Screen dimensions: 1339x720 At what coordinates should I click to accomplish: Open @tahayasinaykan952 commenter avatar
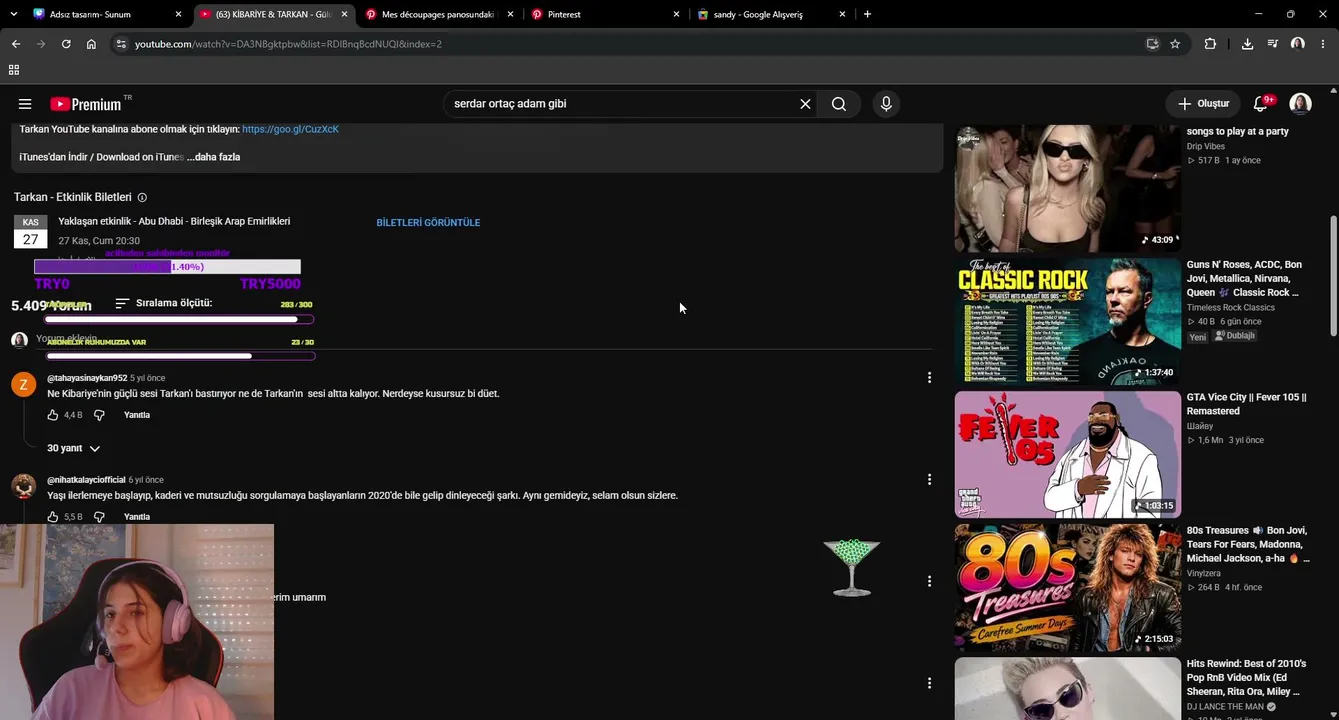(x=24, y=385)
